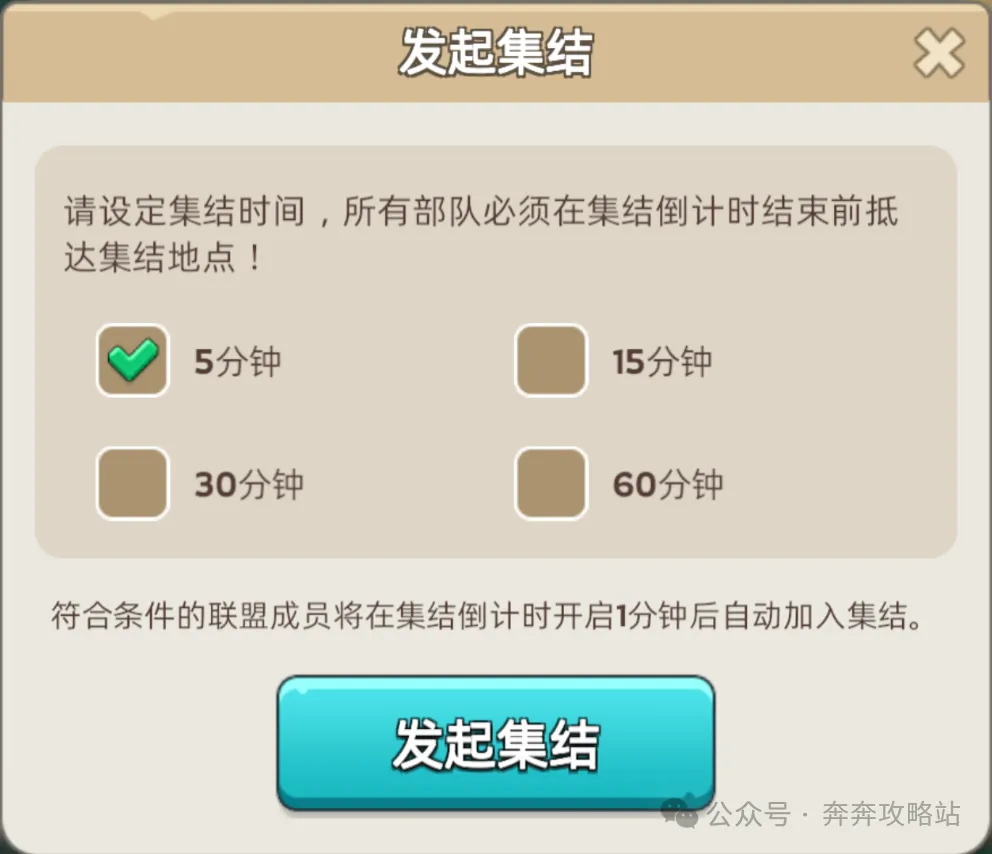The image size is (992, 854).
Task: Click the X icon in the corner
Action: tap(938, 55)
